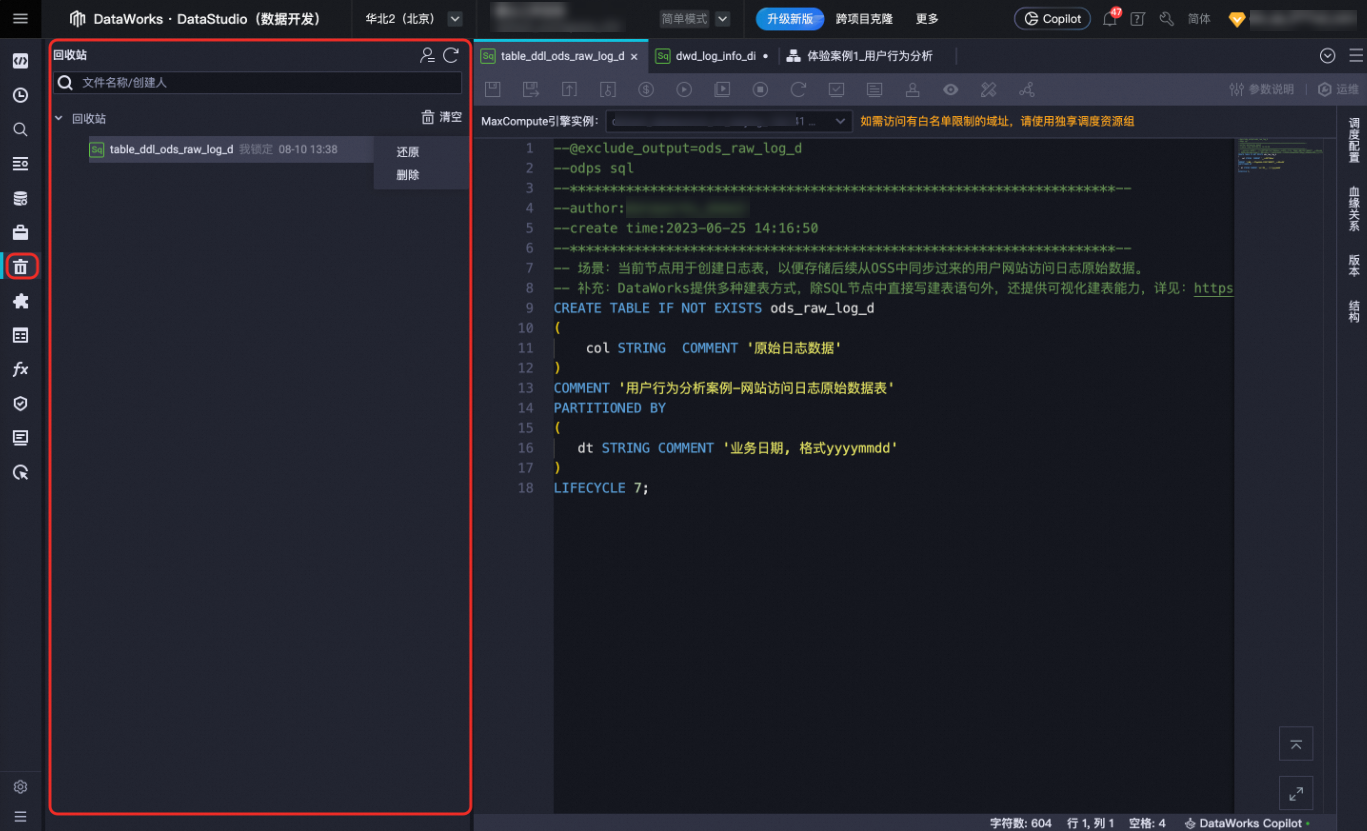The height and width of the screenshot is (831, 1367).
Task: Open the 版本 side panel
Action: pos(1353,265)
